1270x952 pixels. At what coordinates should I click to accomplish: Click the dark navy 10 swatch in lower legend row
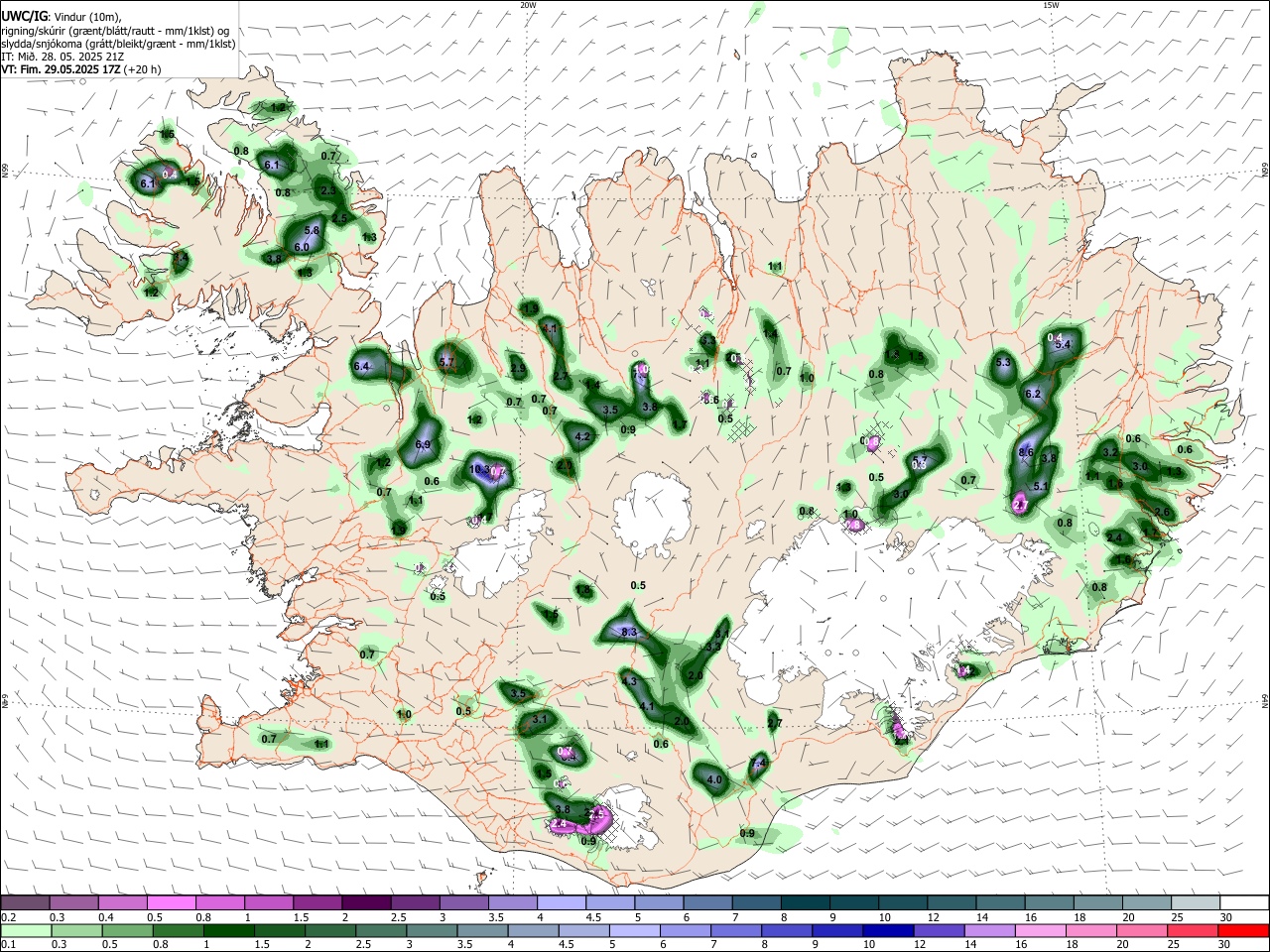click(886, 930)
